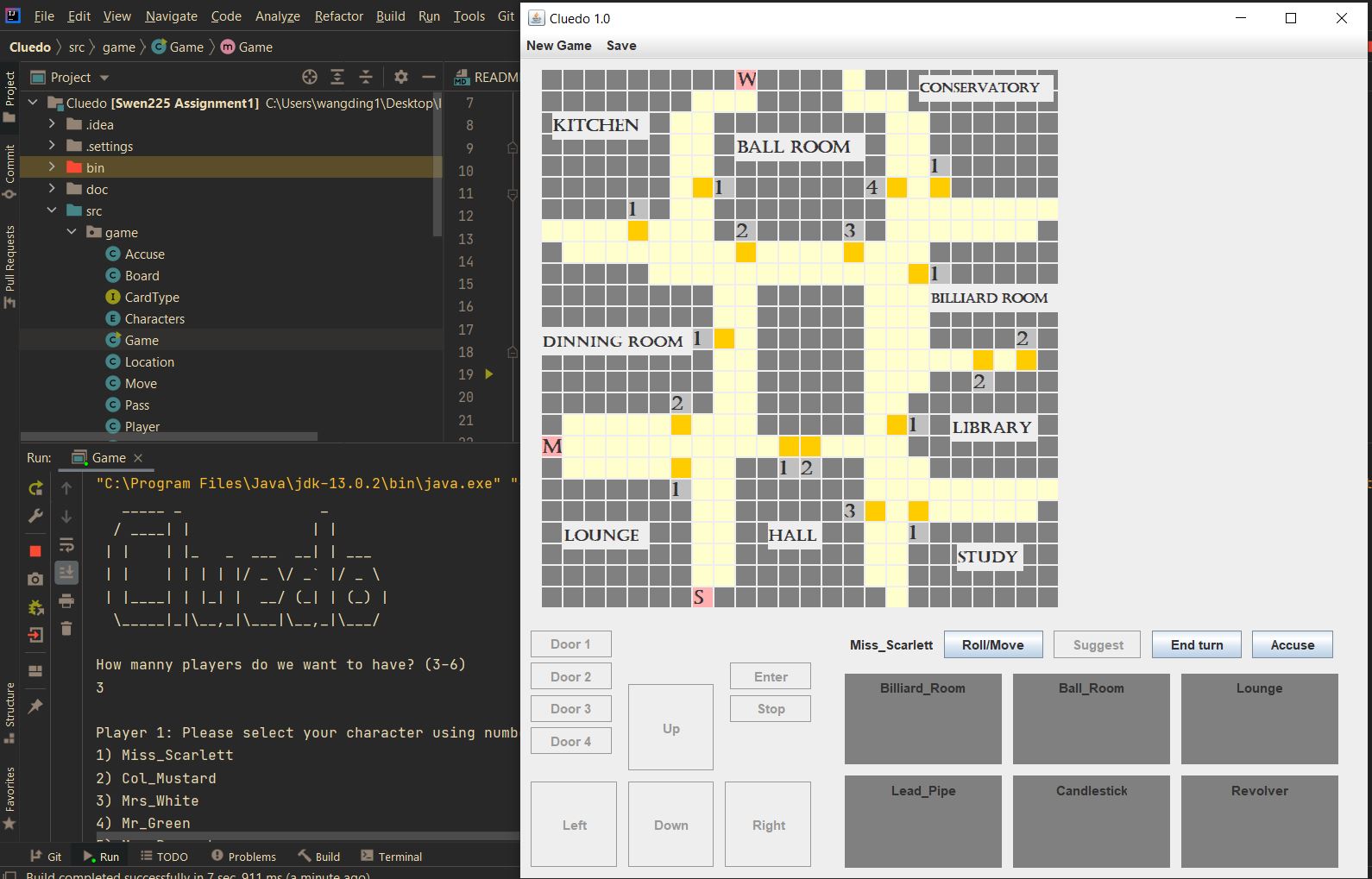Click the Roll/Move button
Image resolution: width=1372 pixels, height=879 pixels.
click(x=993, y=644)
